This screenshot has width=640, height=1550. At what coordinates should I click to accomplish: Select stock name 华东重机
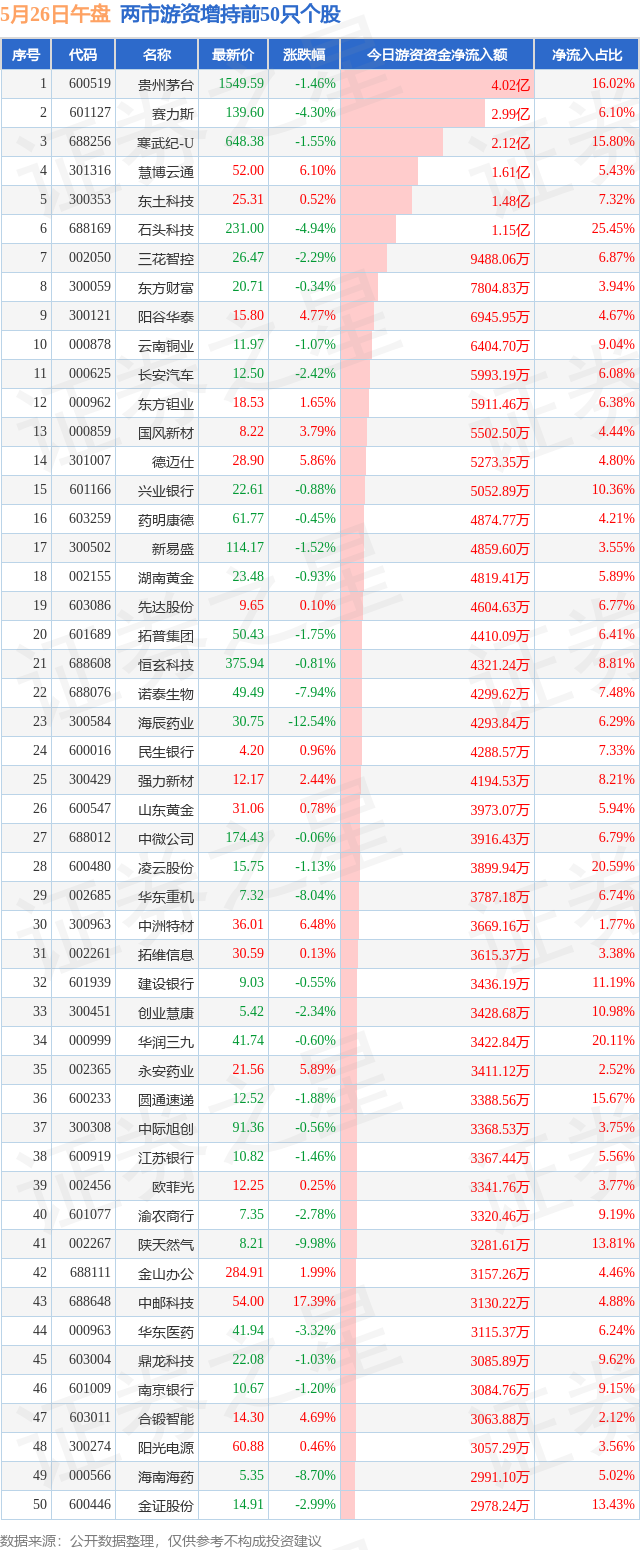(166, 896)
